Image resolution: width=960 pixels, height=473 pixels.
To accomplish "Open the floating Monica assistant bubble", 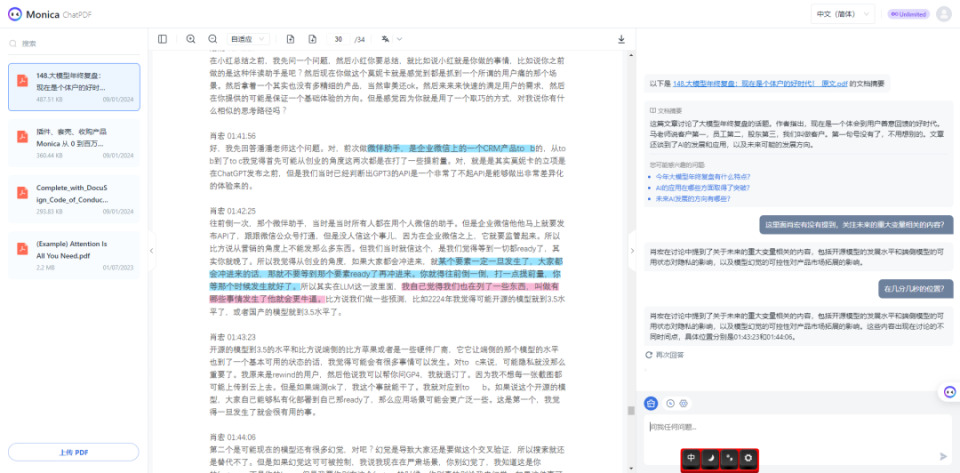I will (950, 392).
